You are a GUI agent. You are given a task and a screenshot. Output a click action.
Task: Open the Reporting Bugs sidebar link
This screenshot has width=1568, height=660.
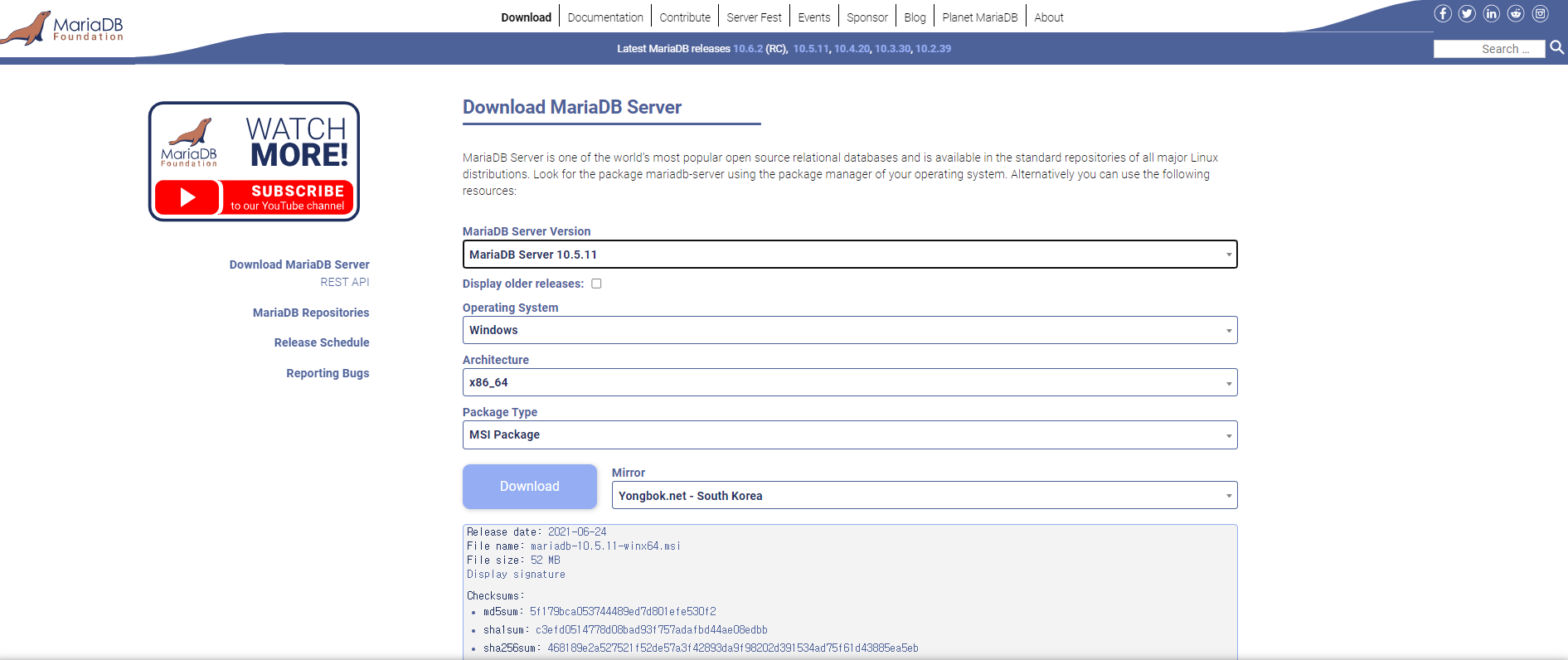[x=328, y=373]
